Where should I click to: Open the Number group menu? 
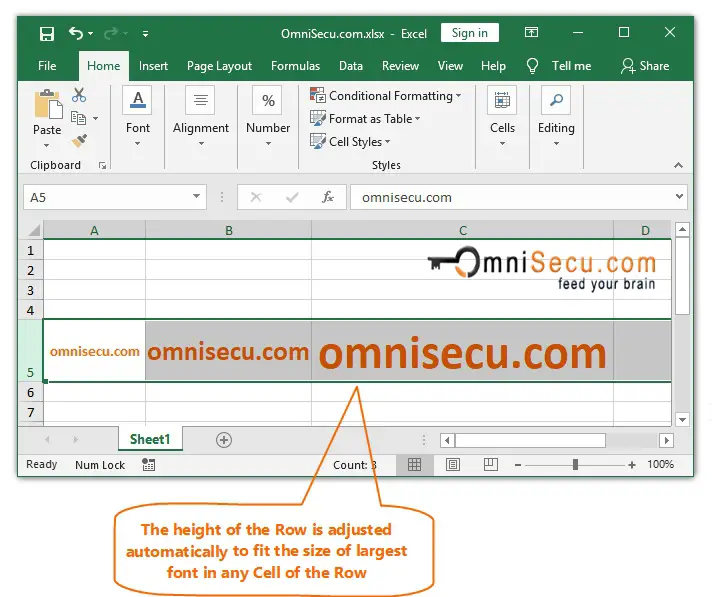[x=268, y=117]
